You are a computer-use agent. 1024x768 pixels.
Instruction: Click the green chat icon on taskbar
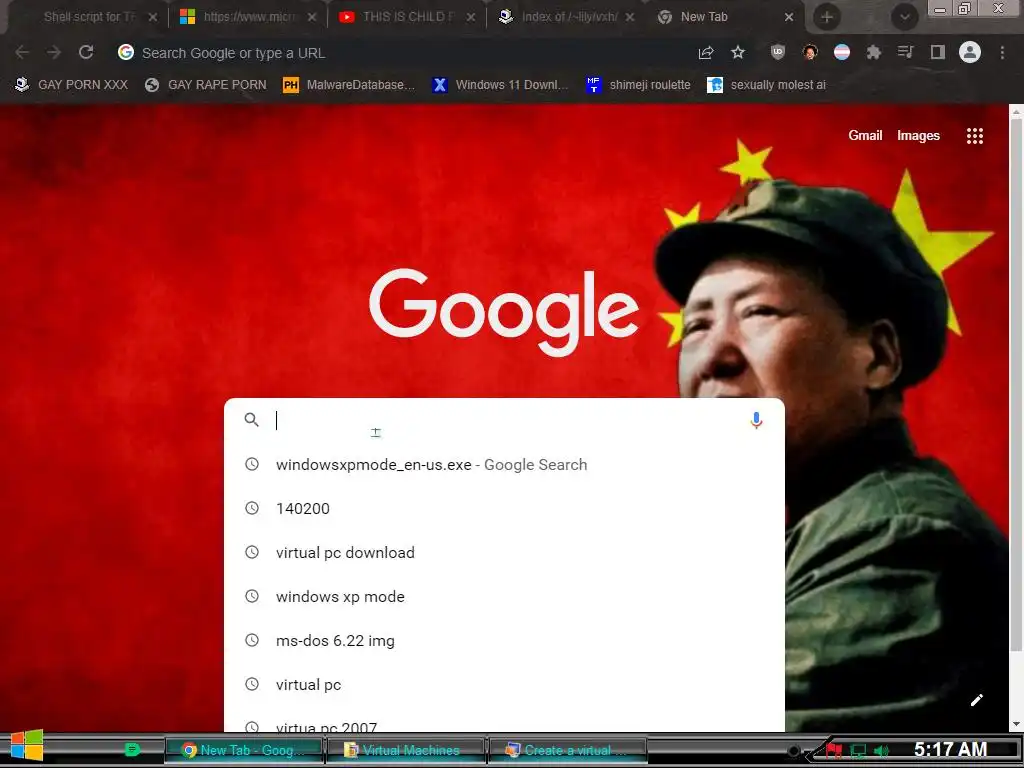click(x=132, y=750)
